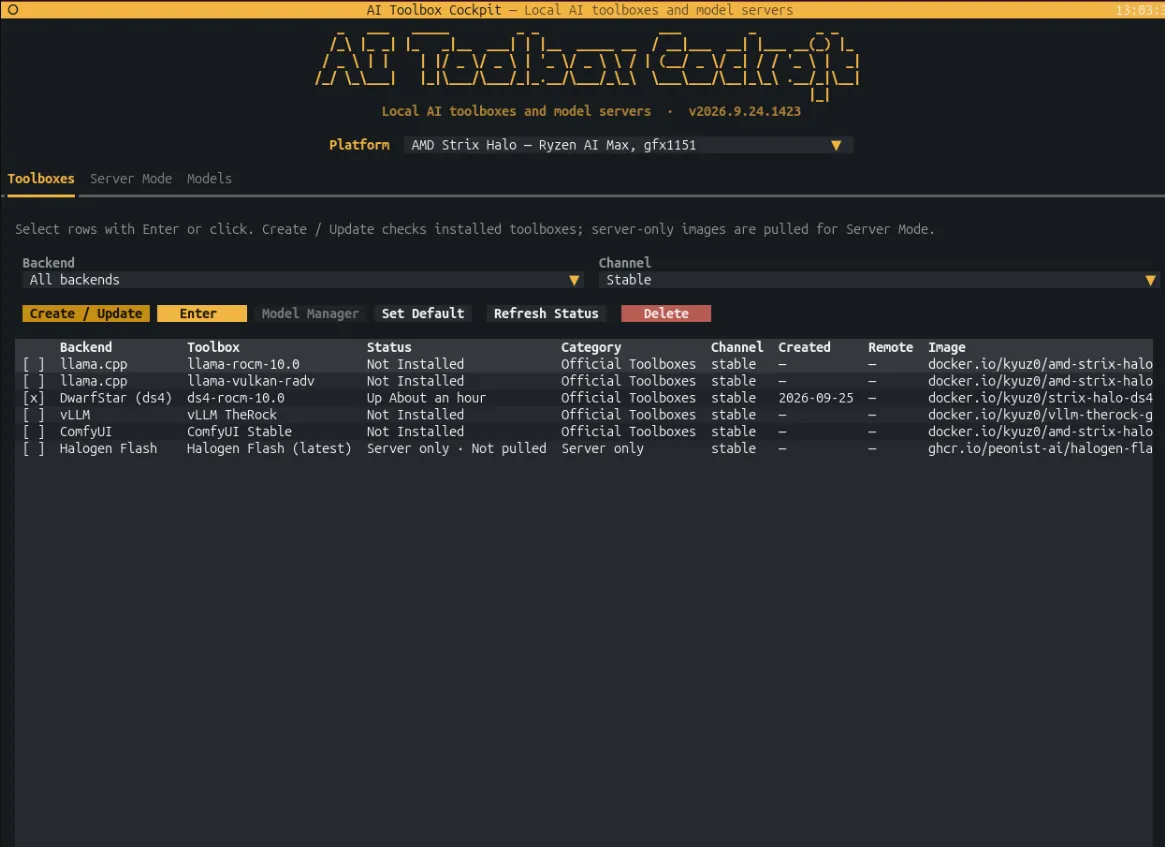Screen dimensions: 1165x847
Task: Click the Backend column header
Action: click(85, 347)
